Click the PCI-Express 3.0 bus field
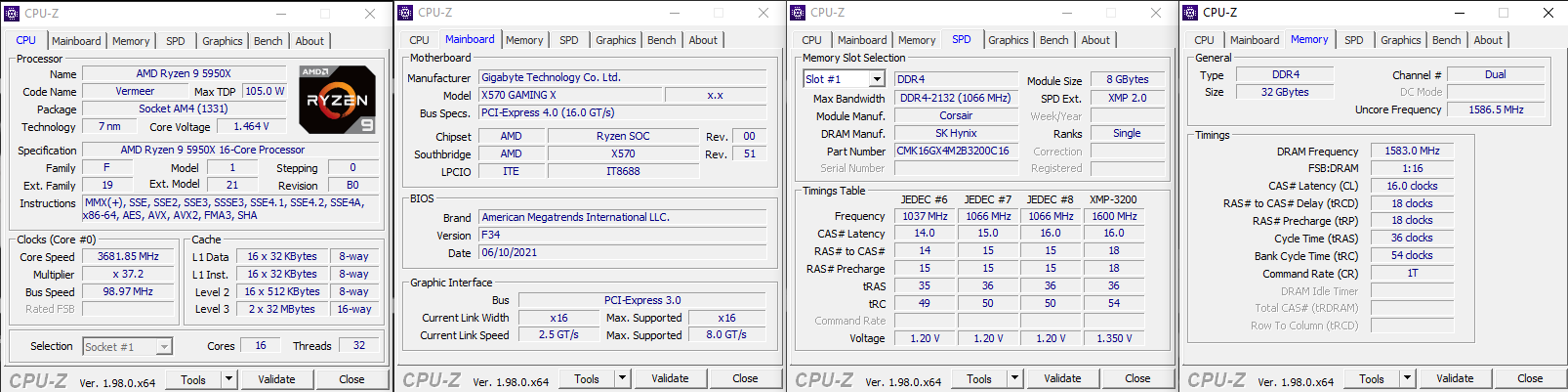This screenshot has height=392, width=1568. pos(642,300)
